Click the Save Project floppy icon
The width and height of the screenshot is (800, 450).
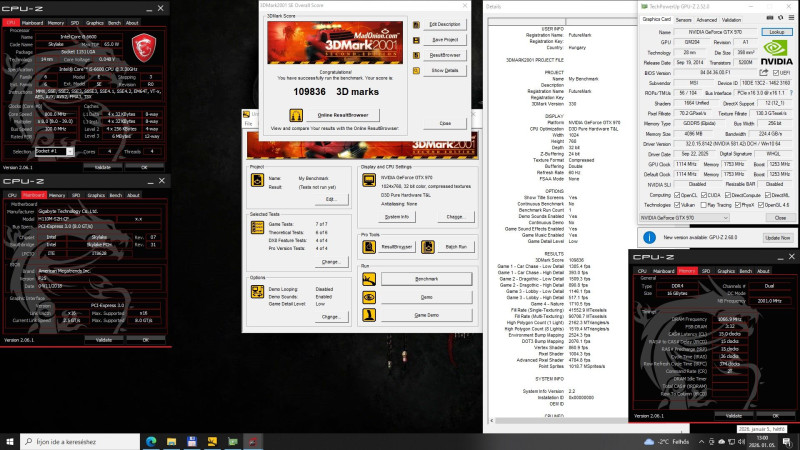[416, 40]
